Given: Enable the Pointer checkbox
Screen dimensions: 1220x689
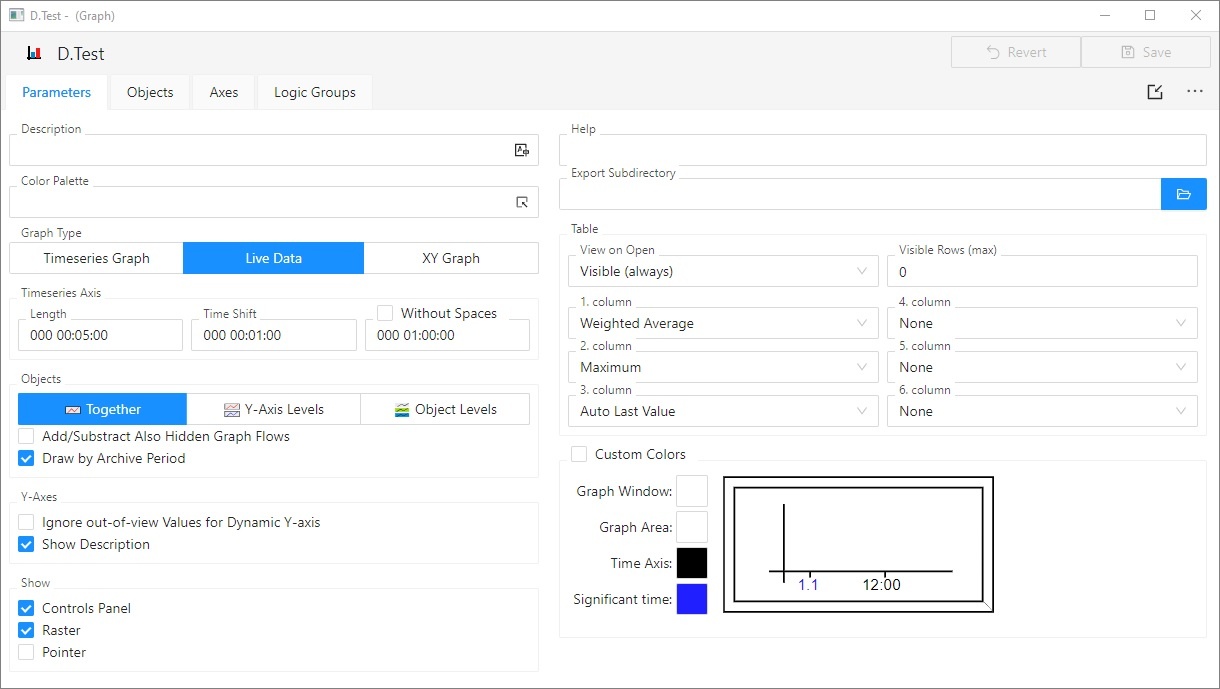Looking at the screenshot, I should point(26,652).
